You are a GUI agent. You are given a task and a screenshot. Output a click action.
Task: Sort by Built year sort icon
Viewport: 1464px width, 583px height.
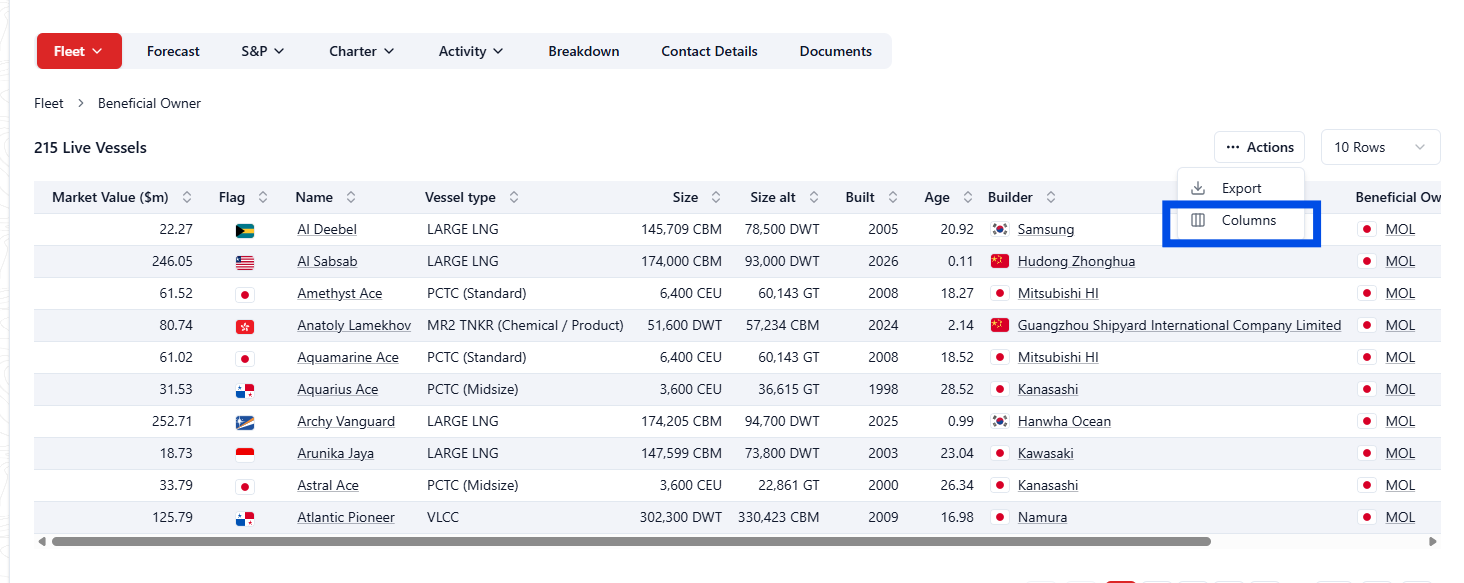[893, 197]
